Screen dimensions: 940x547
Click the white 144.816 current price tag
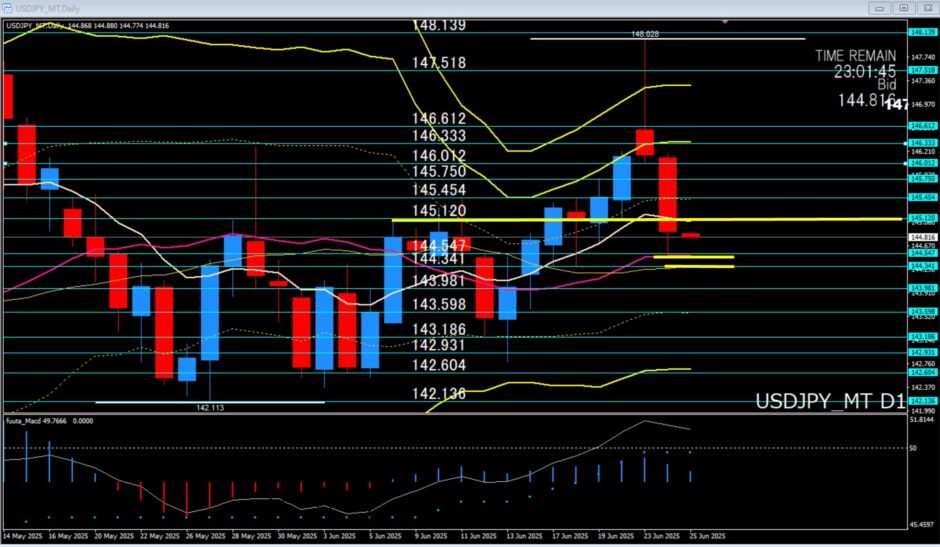coord(921,237)
